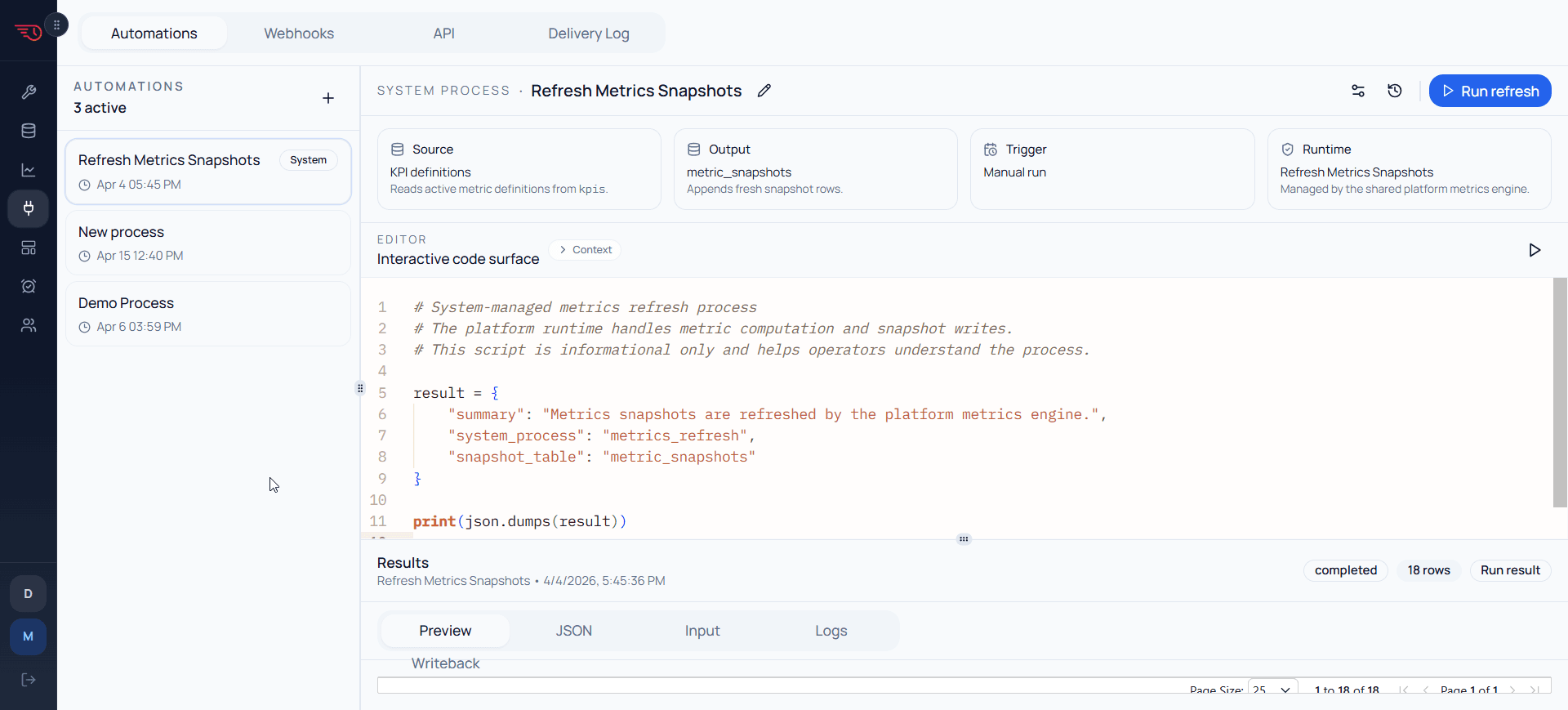Viewport: 1568px width, 710px height.
Task: Click the Output card database icon
Action: pos(694,150)
